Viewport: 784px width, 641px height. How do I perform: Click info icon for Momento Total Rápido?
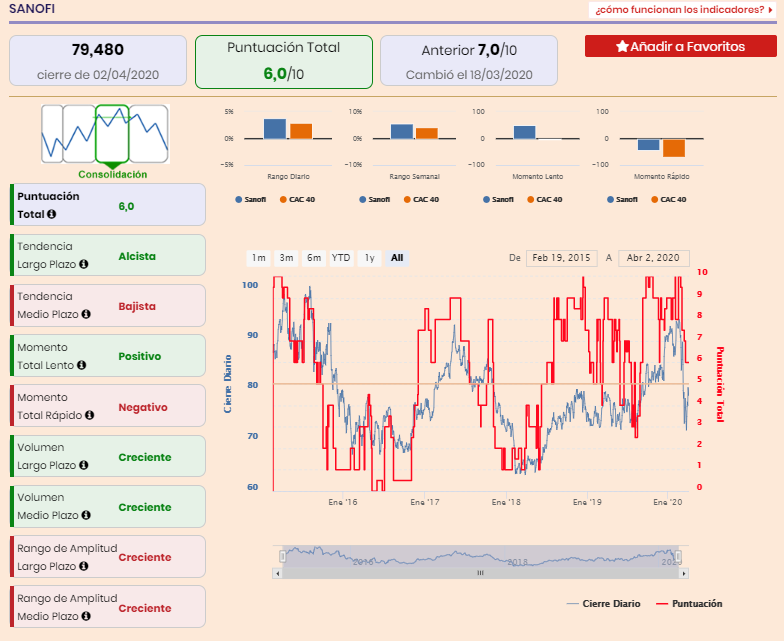click(x=90, y=415)
